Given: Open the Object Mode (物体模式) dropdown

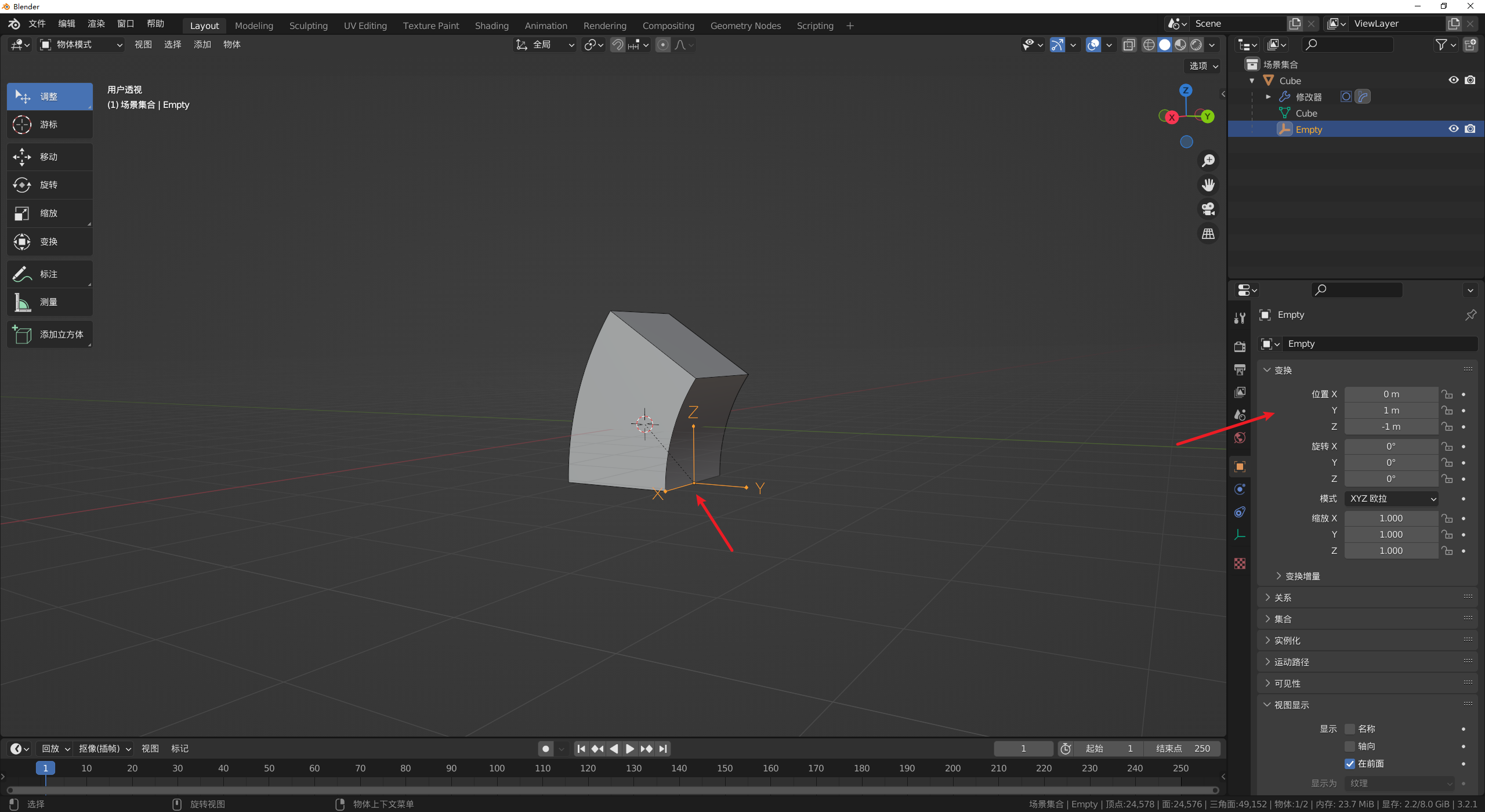Looking at the screenshot, I should tap(81, 45).
